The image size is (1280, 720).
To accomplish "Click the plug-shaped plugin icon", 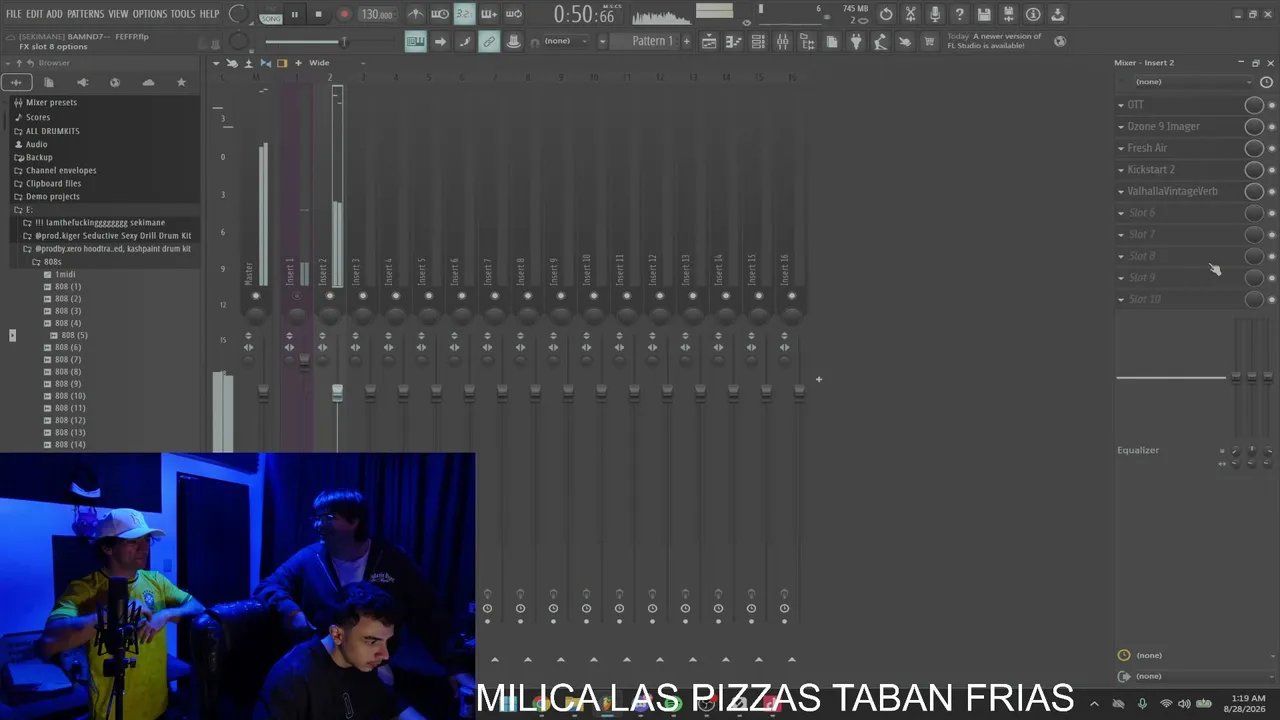I will tap(856, 41).
